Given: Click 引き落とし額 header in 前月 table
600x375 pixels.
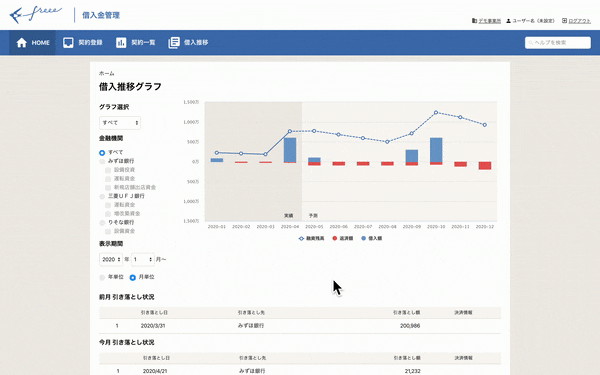Looking at the screenshot, I should (406, 313).
